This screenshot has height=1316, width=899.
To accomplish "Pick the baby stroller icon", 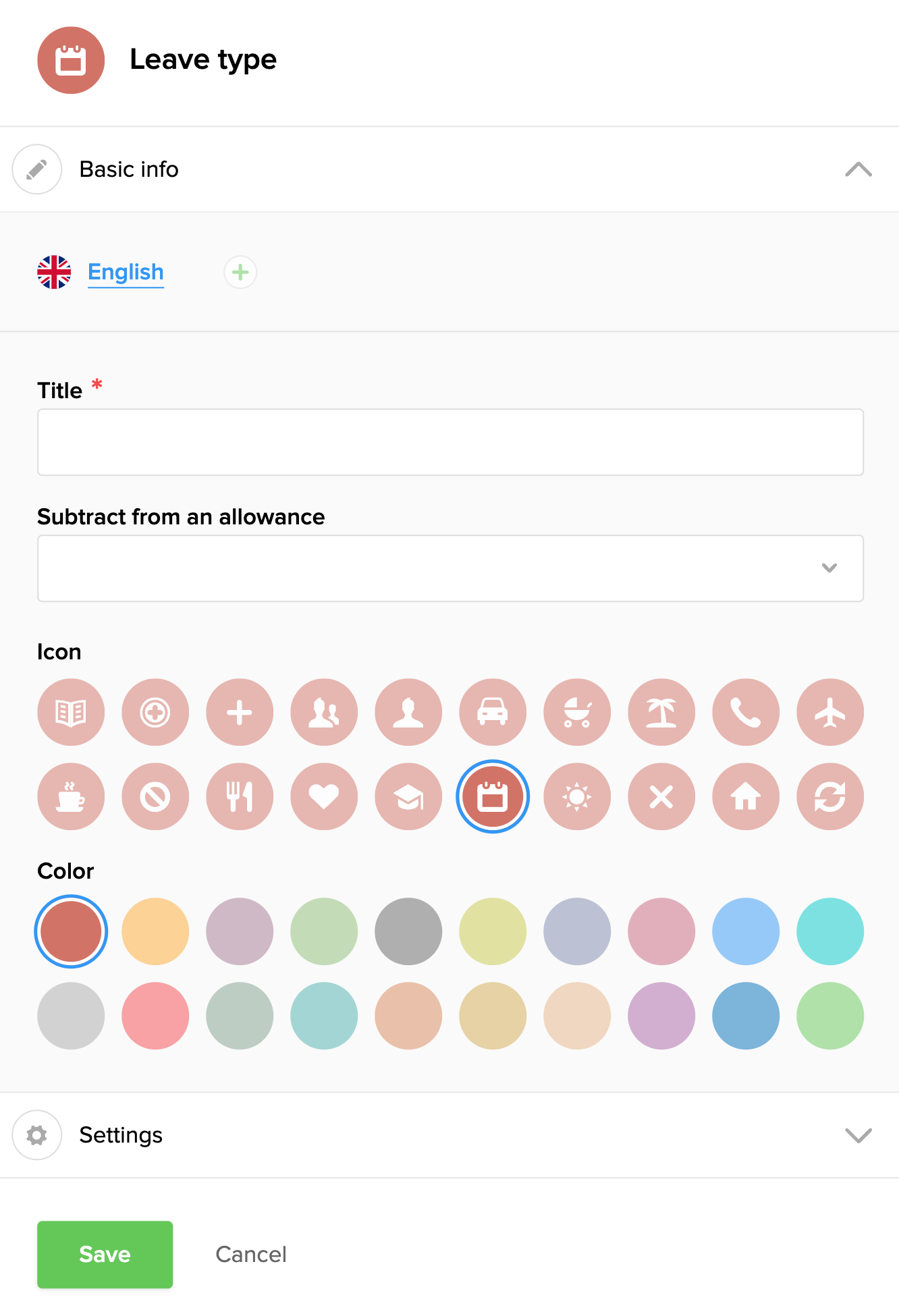I will 577,712.
